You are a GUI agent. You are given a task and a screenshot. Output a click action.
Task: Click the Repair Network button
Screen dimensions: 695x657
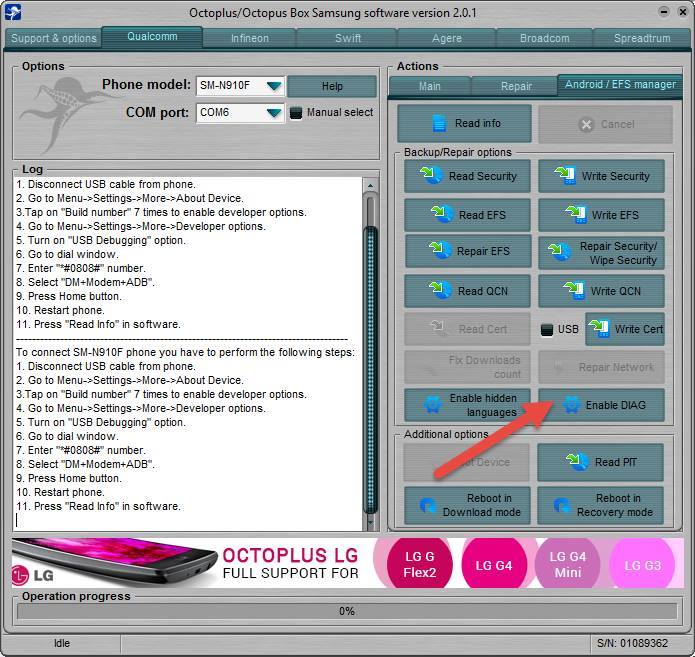(x=601, y=367)
